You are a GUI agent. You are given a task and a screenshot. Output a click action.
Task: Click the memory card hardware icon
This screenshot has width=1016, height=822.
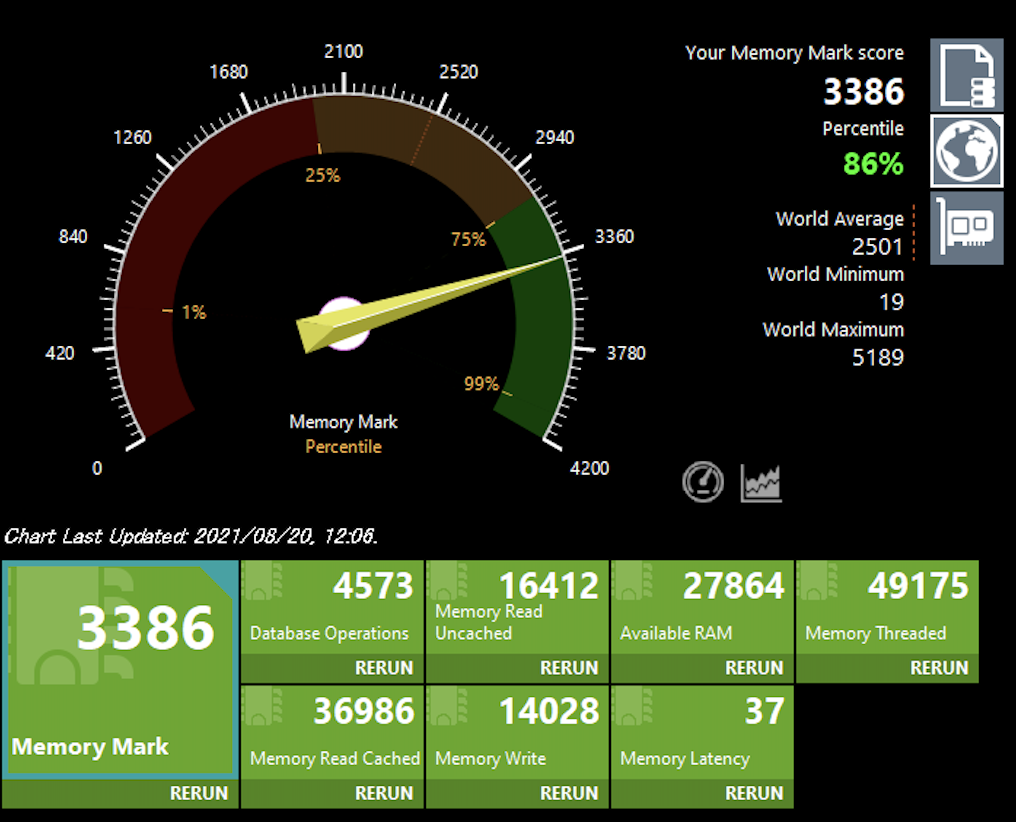pos(966,228)
